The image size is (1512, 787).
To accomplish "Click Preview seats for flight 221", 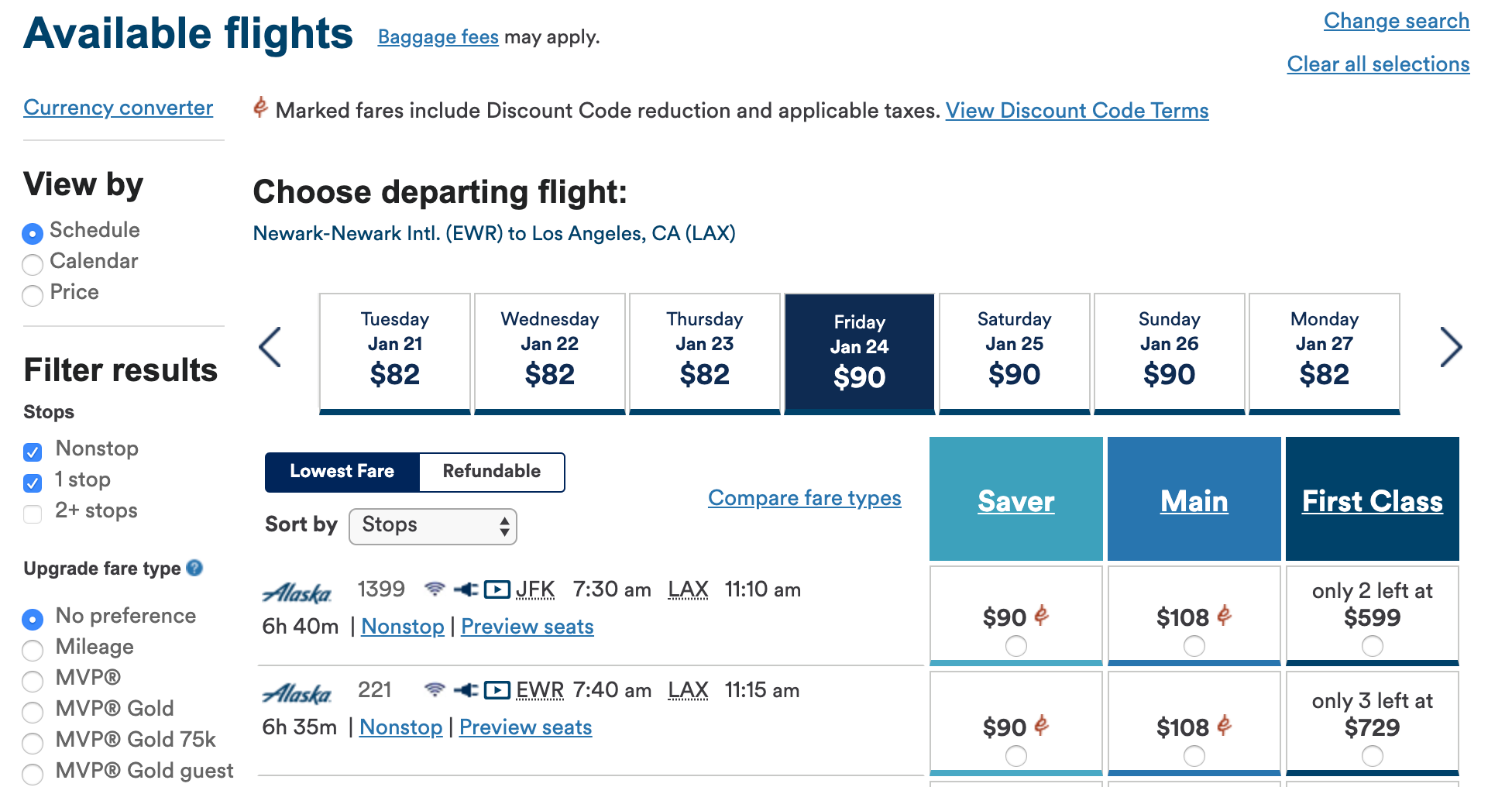I will pyautogui.click(x=525, y=727).
